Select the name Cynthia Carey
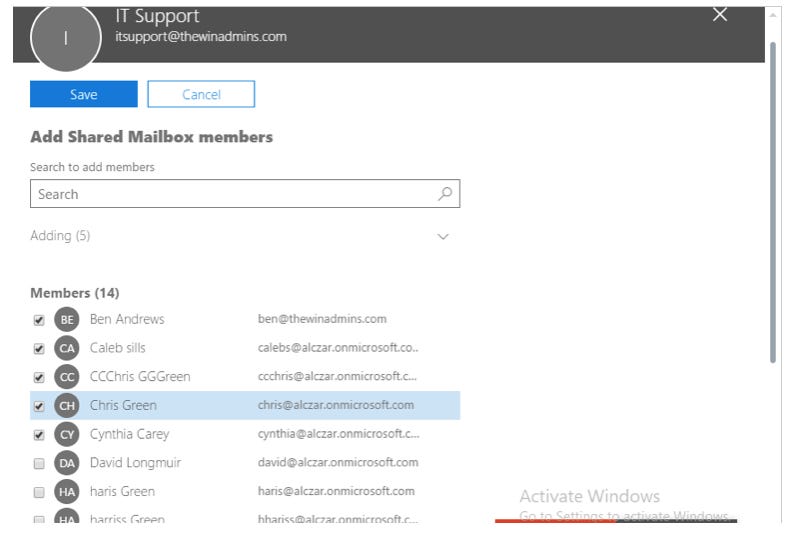Screen dimensions: 793x542 pyautogui.click(x=129, y=434)
